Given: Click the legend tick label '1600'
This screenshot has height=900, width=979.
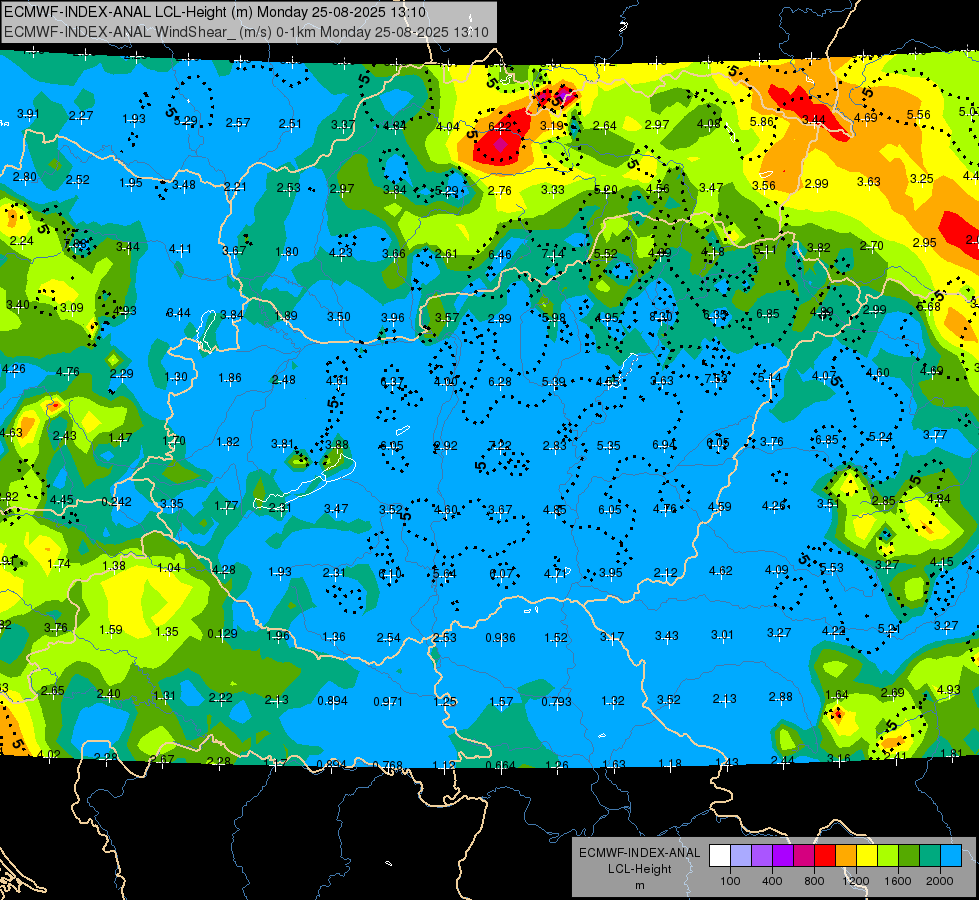Looking at the screenshot, I should coord(897,881).
